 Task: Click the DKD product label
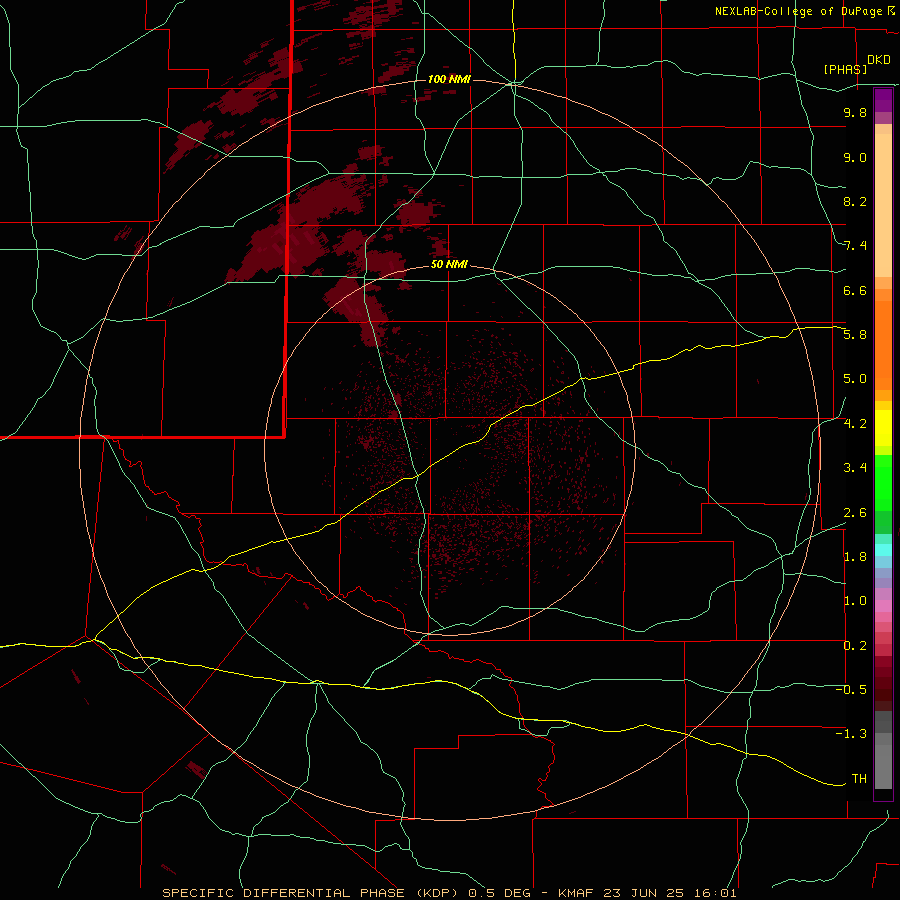[x=879, y=60]
